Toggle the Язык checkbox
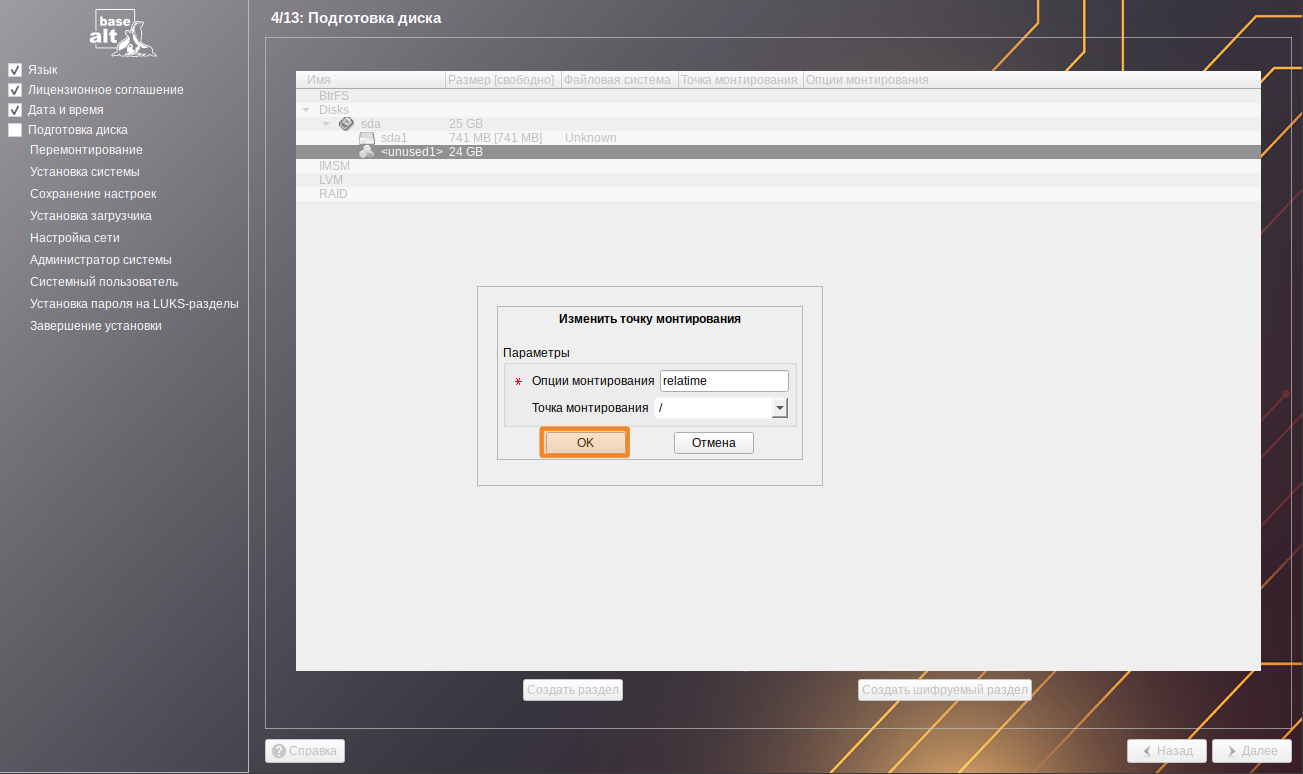The width and height of the screenshot is (1303, 774). pos(15,70)
